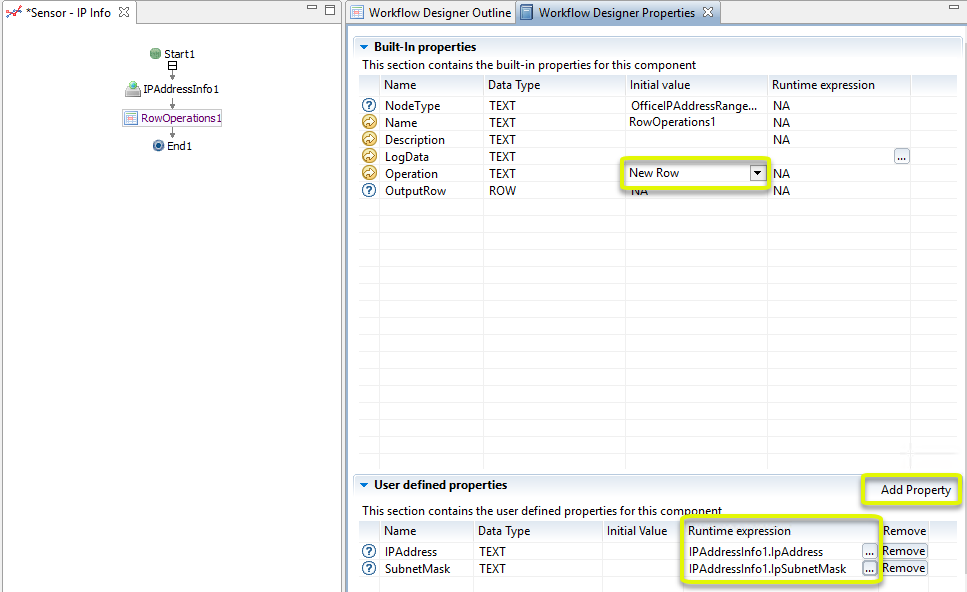Click the icon beside Operation property
The image size is (967, 592).
pyautogui.click(x=369, y=173)
